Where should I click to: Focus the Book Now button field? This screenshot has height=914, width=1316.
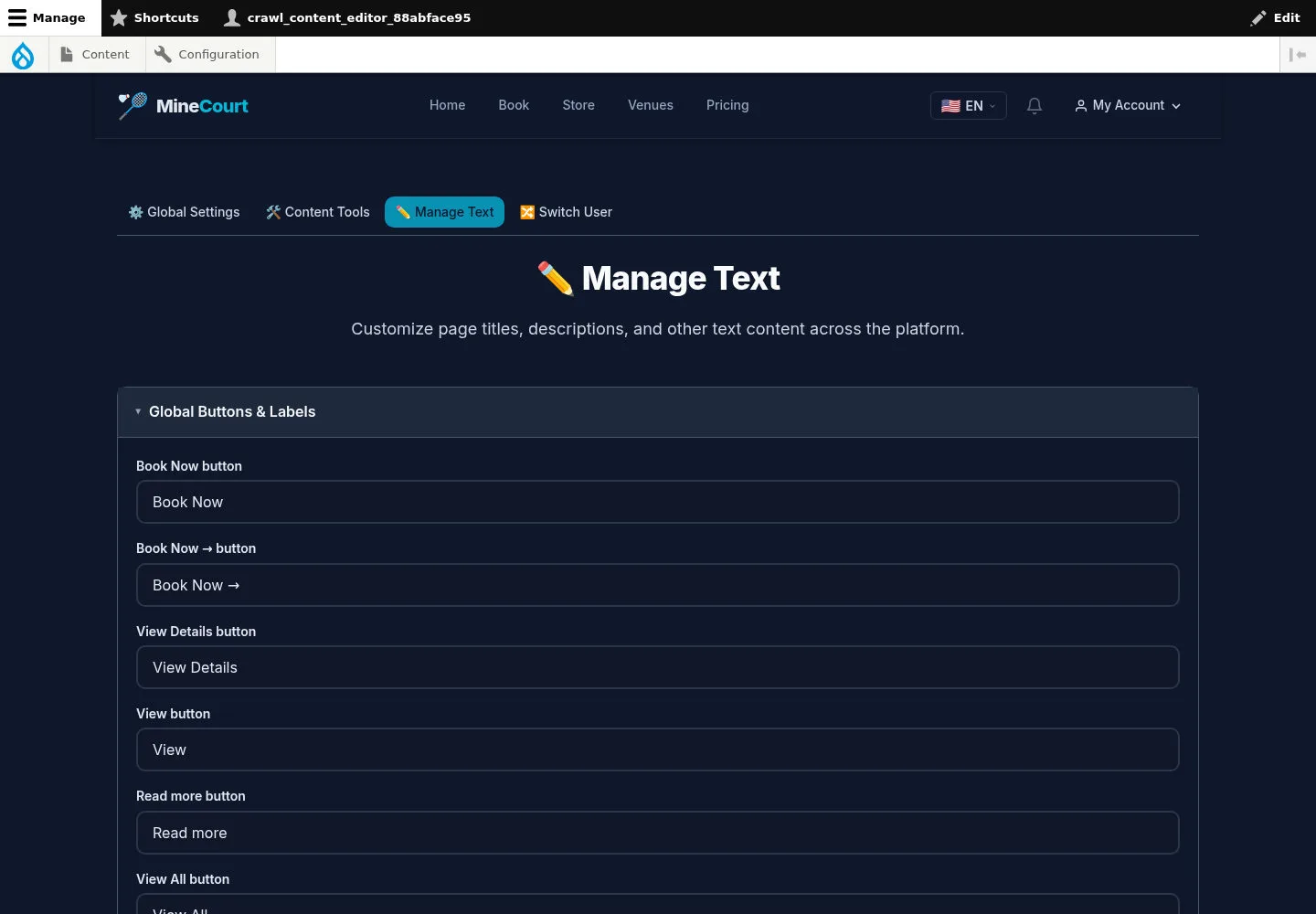(x=658, y=502)
